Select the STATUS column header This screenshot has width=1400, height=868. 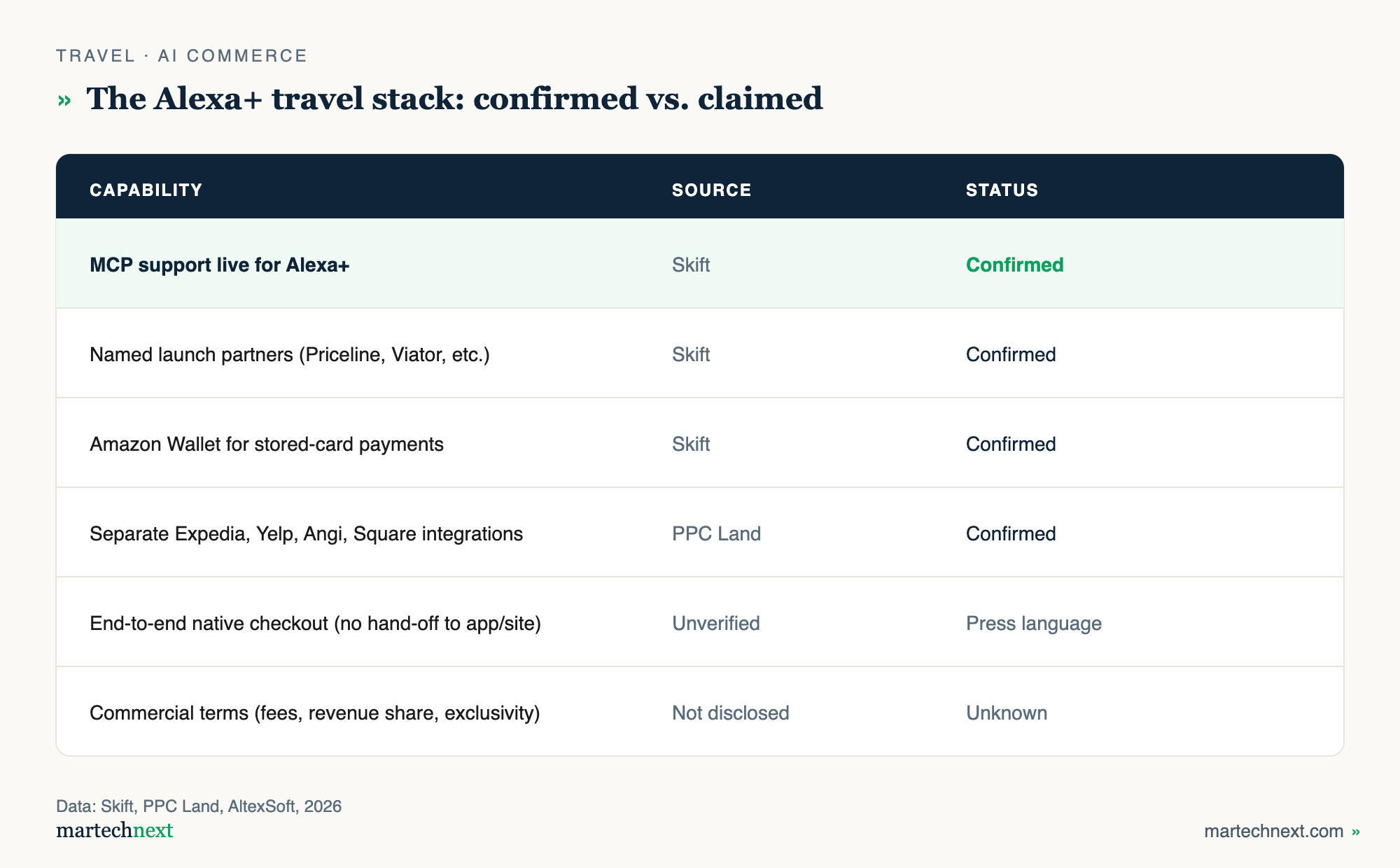[x=1002, y=190]
